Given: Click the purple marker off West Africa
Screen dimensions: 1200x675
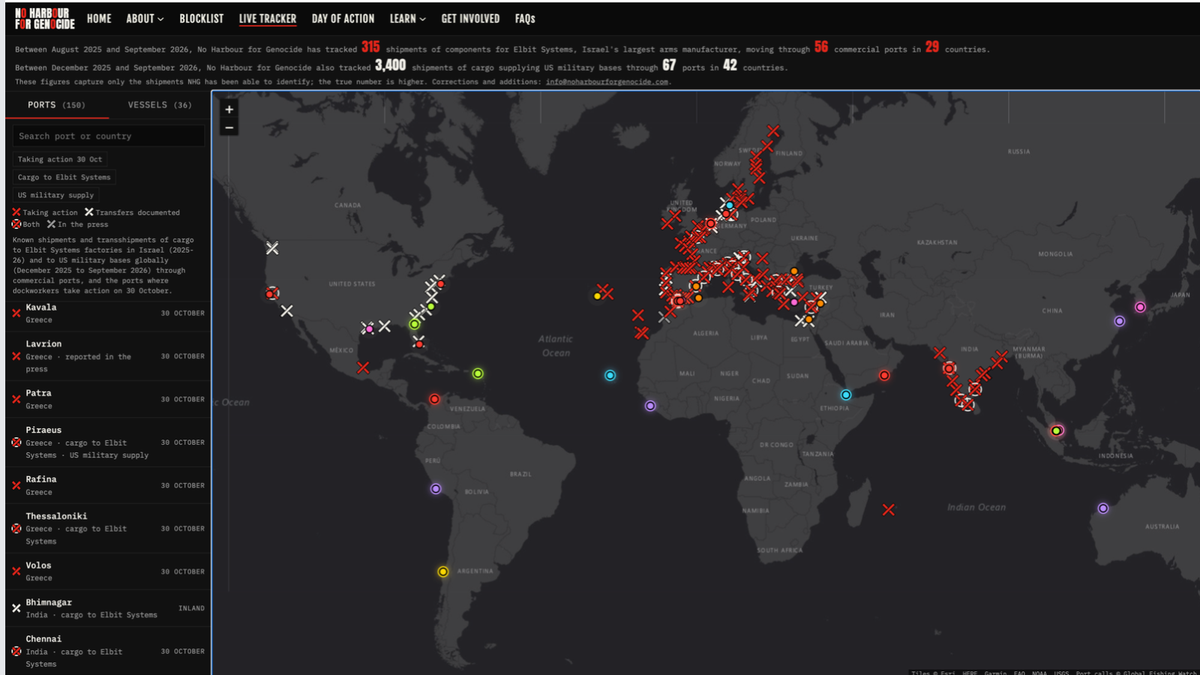Looking at the screenshot, I should click(x=650, y=405).
